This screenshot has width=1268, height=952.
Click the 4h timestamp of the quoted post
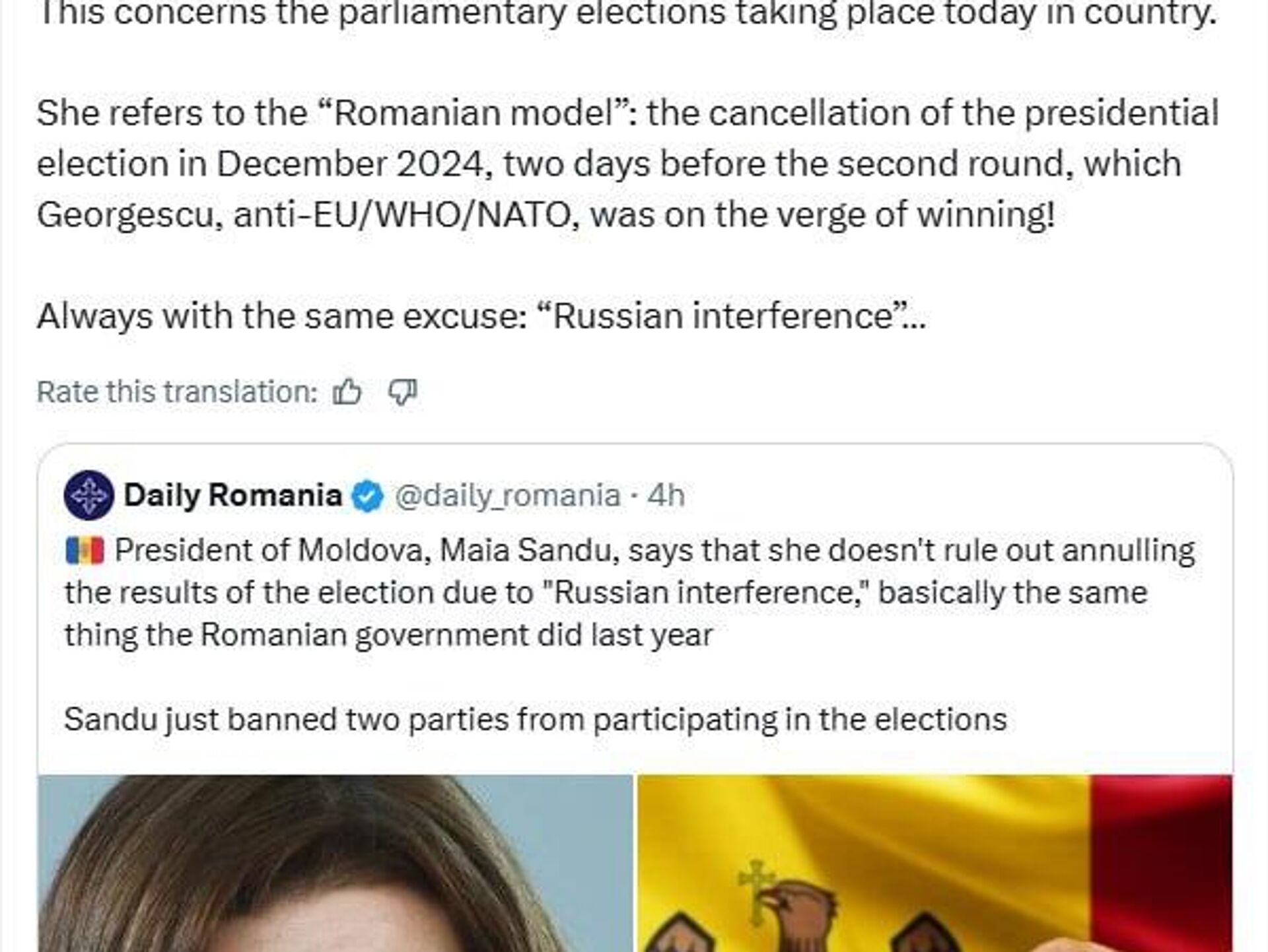click(666, 495)
